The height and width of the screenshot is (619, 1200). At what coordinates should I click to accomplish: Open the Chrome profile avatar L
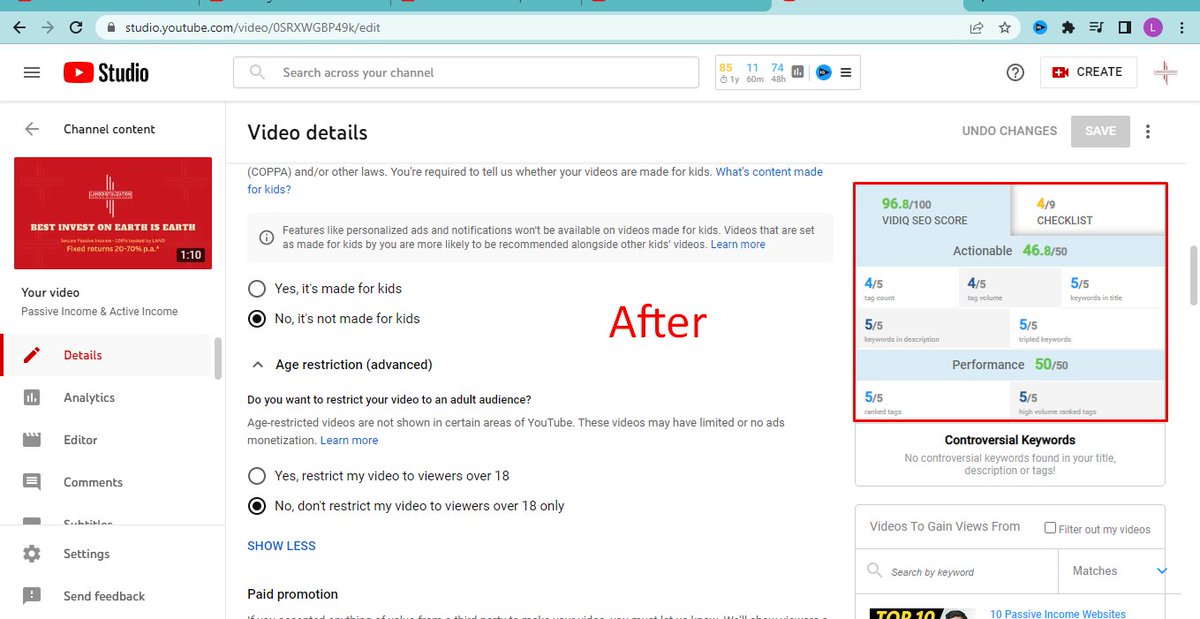pyautogui.click(x=1153, y=28)
